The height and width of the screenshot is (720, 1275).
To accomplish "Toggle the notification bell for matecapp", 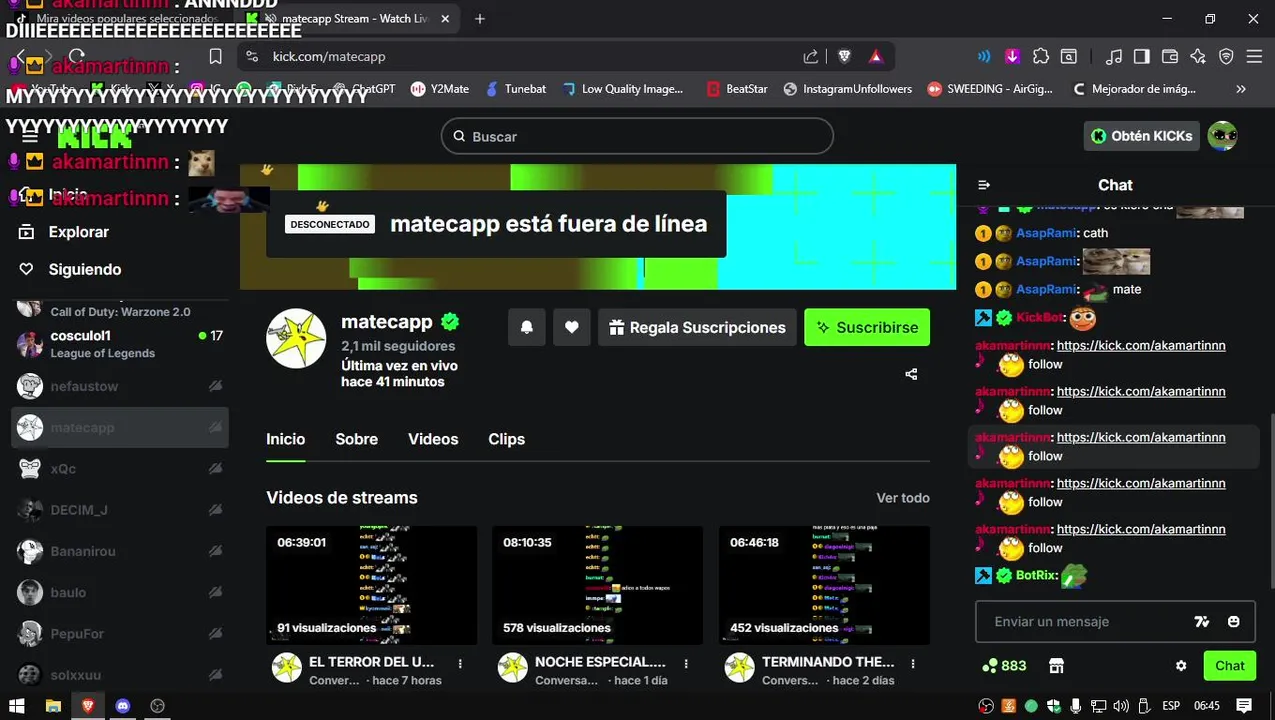I will [527, 327].
